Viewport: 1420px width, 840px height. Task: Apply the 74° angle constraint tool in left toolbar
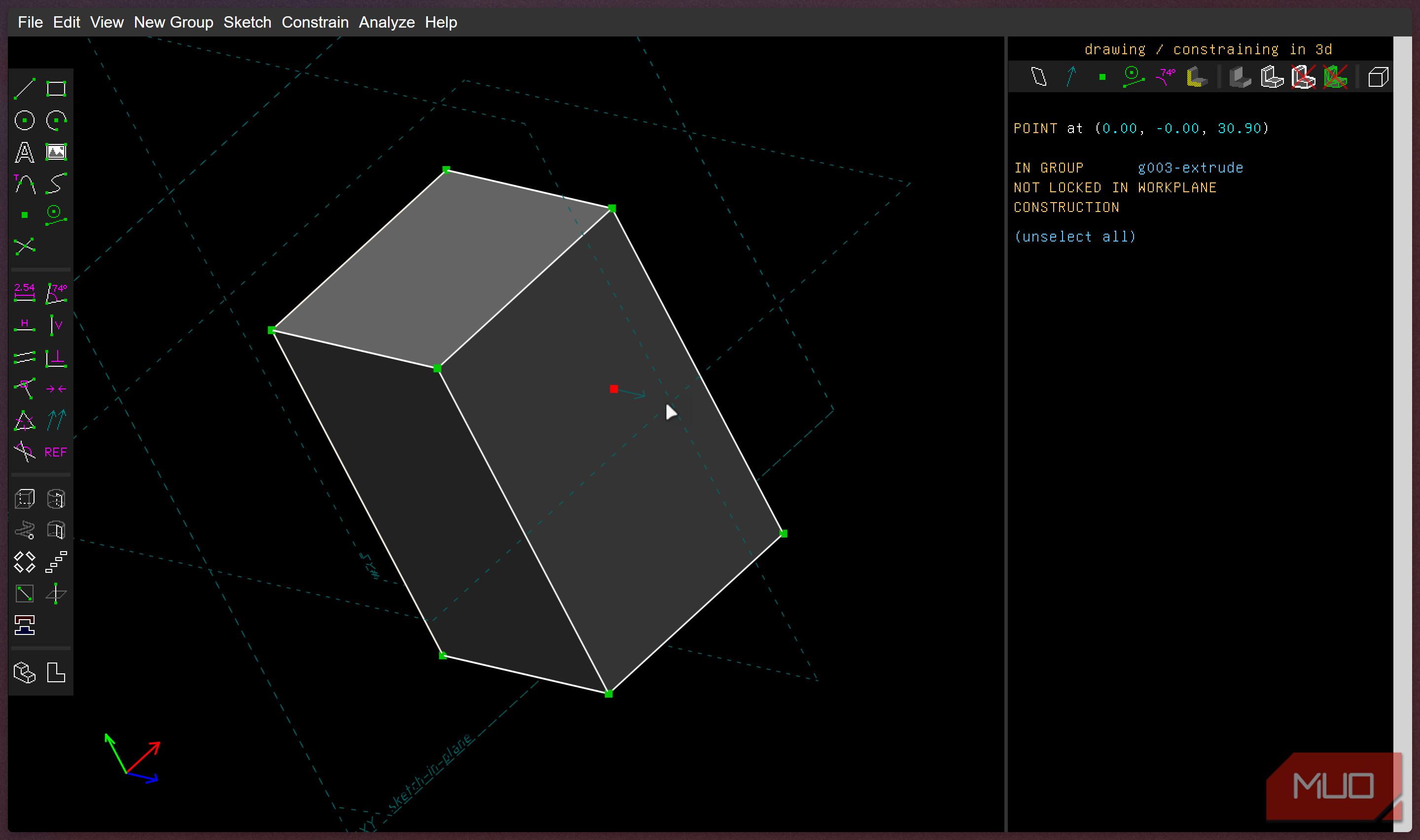56,293
